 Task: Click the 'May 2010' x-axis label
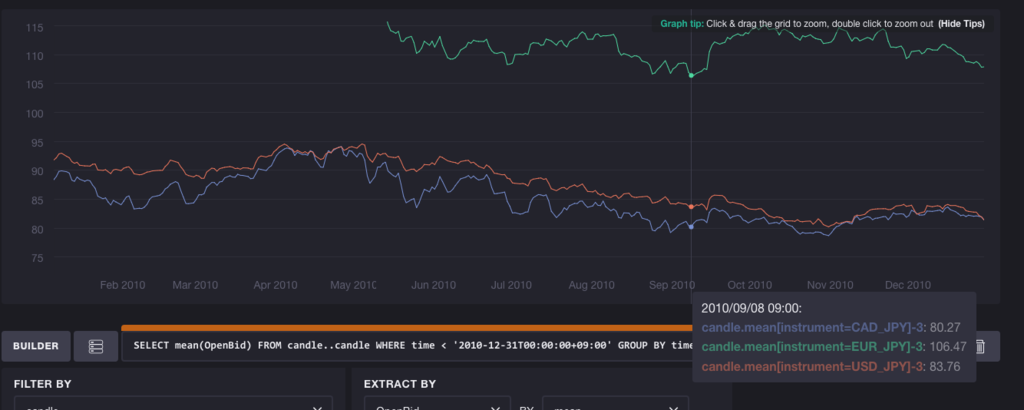[353, 285]
